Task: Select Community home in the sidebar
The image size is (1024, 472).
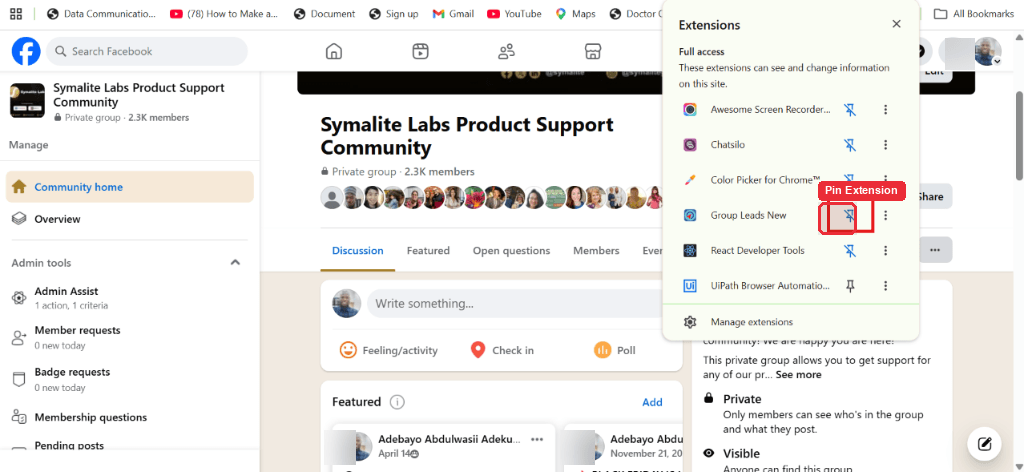Action: tap(129, 187)
